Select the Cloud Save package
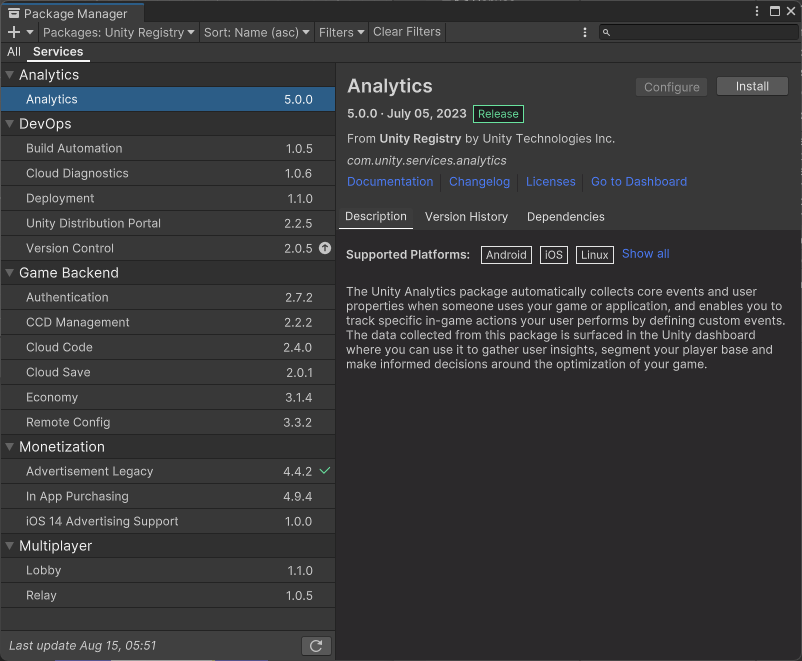 pyautogui.click(x=168, y=372)
